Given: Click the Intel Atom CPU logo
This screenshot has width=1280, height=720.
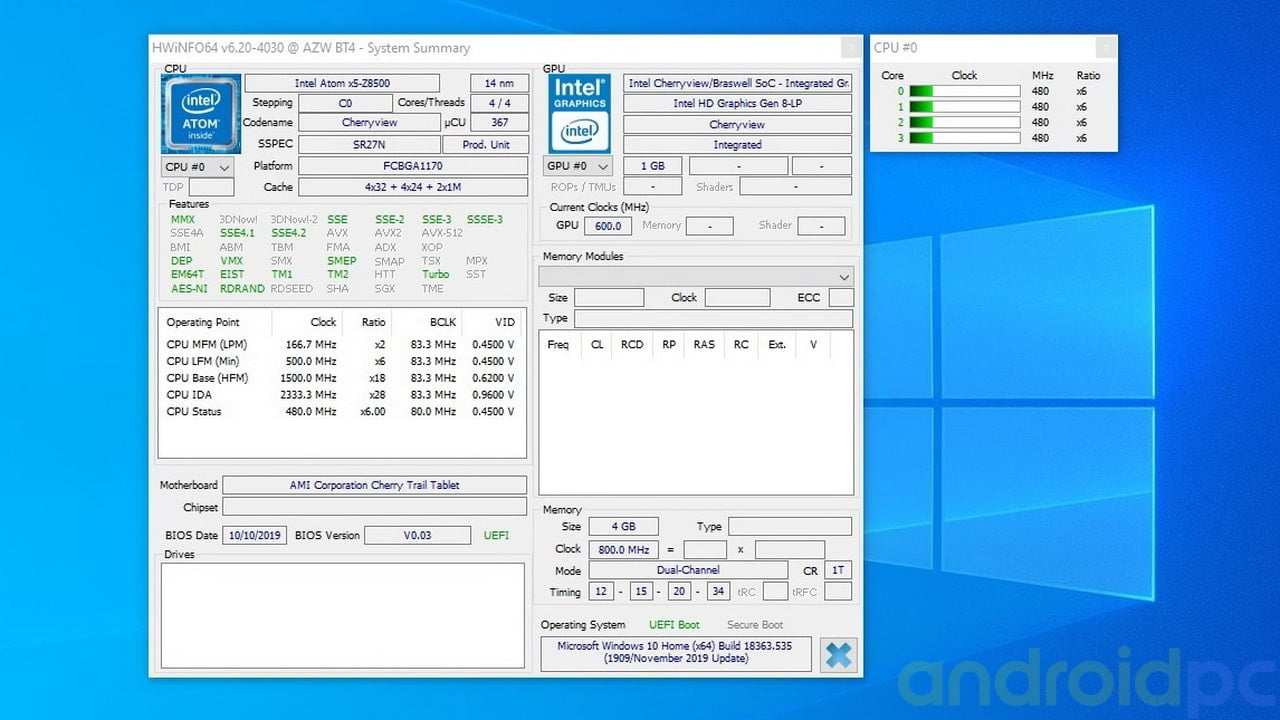Looking at the screenshot, I should (x=200, y=113).
